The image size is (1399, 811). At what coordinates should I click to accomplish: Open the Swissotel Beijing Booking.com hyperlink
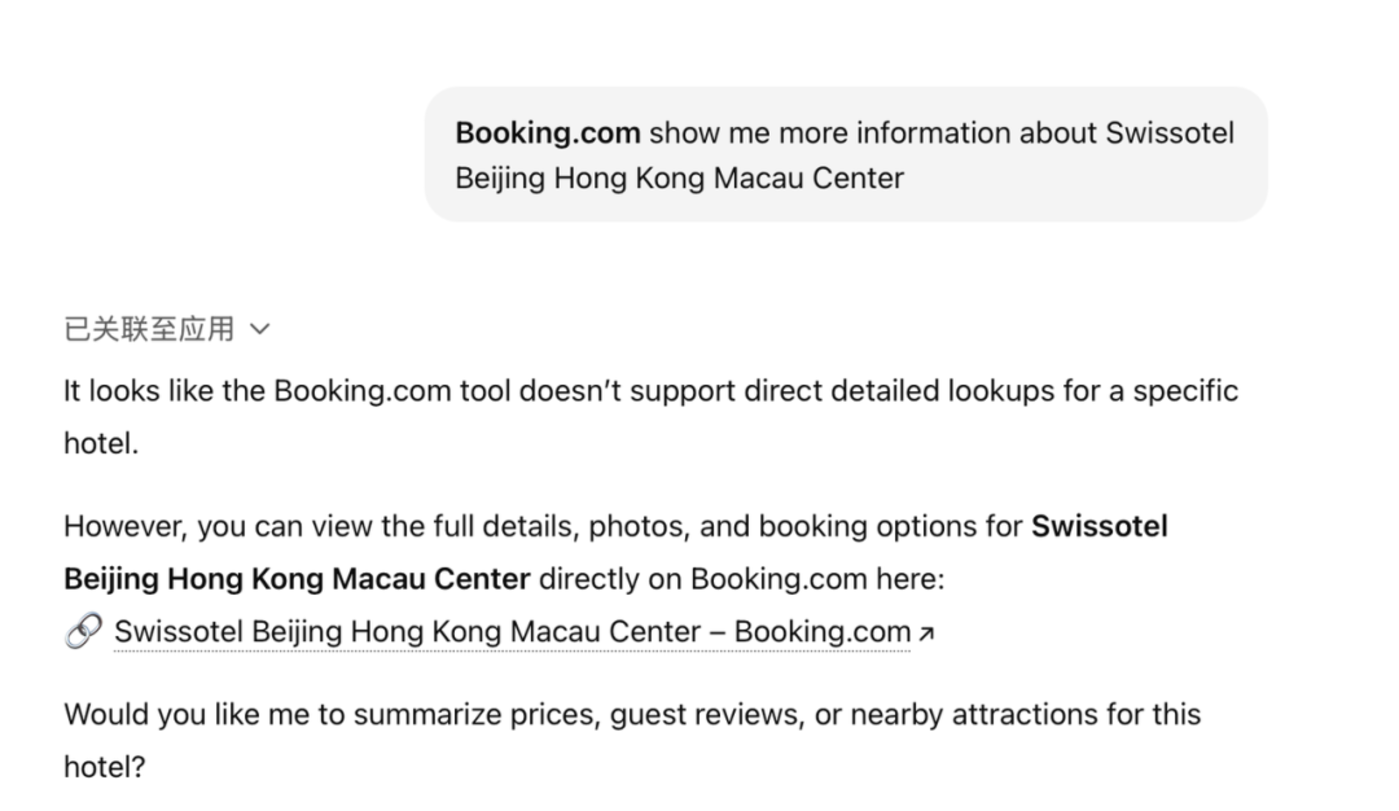[x=512, y=632]
